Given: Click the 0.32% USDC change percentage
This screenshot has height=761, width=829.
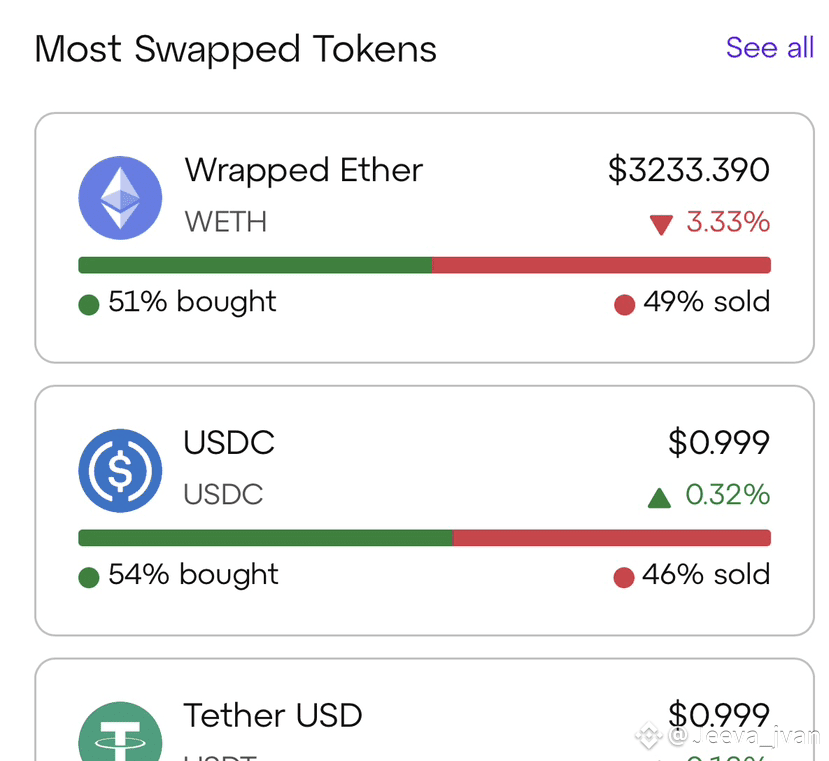Looking at the screenshot, I should 727,494.
